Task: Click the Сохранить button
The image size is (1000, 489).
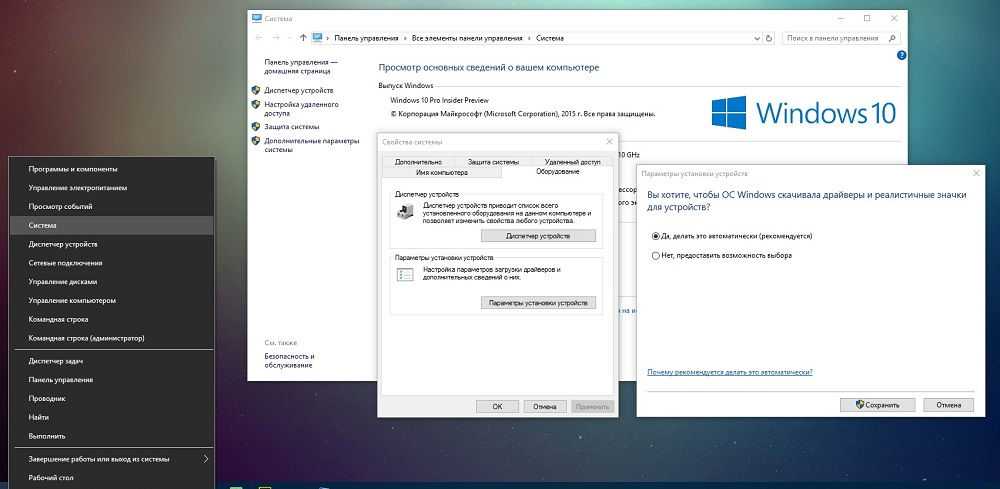Action: point(878,405)
